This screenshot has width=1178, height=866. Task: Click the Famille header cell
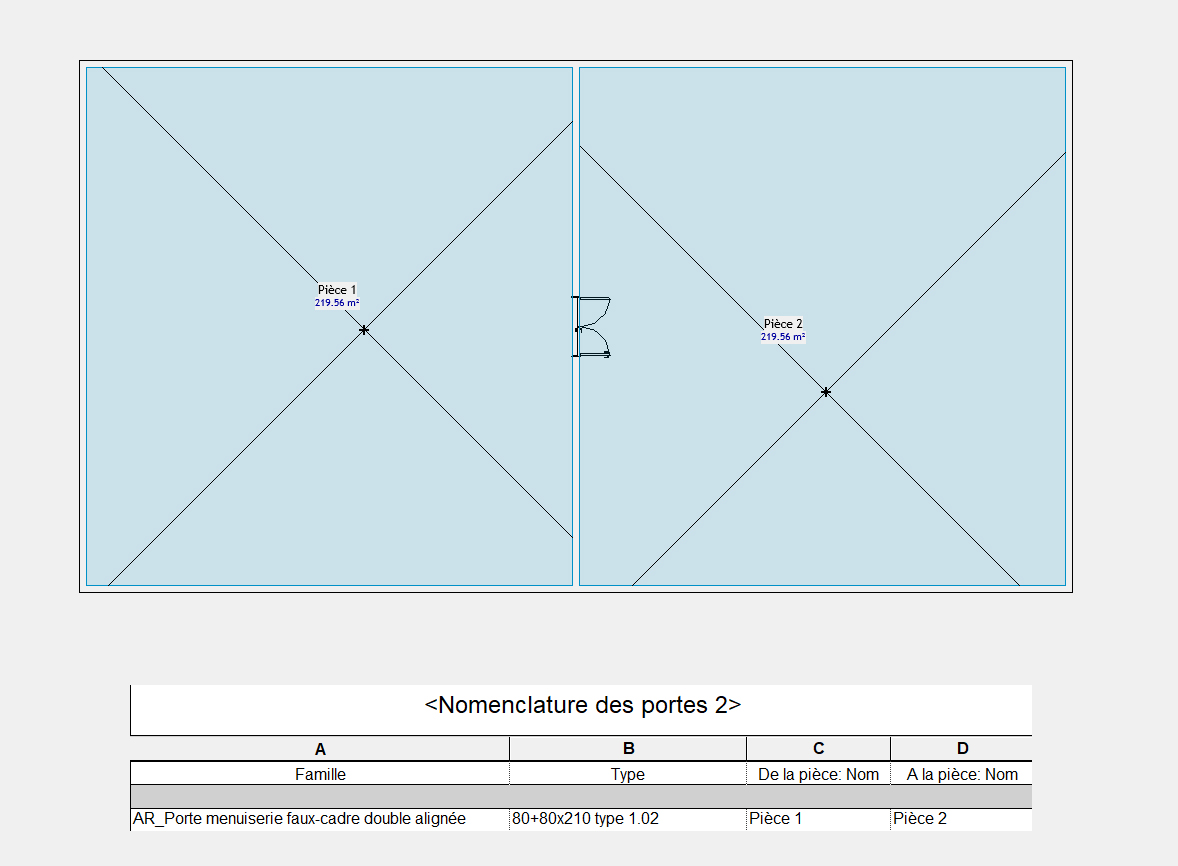click(320, 774)
